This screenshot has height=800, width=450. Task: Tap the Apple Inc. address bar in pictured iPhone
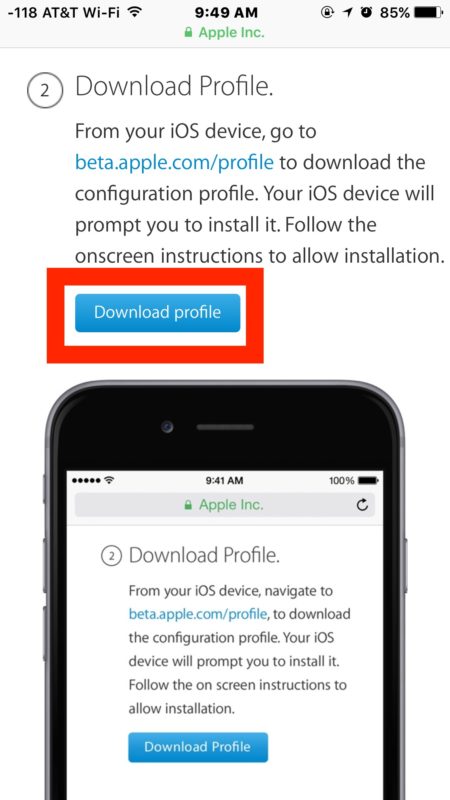225,505
